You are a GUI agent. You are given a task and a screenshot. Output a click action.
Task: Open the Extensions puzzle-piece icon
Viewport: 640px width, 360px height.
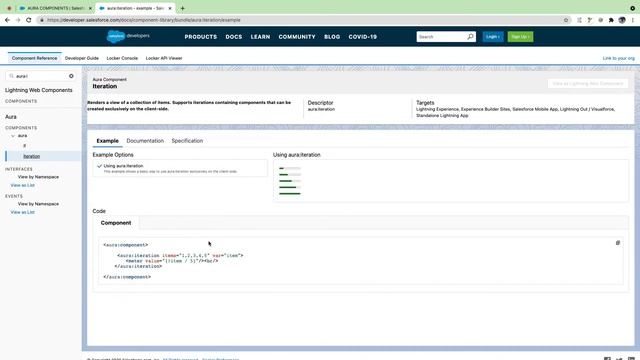click(x=611, y=20)
